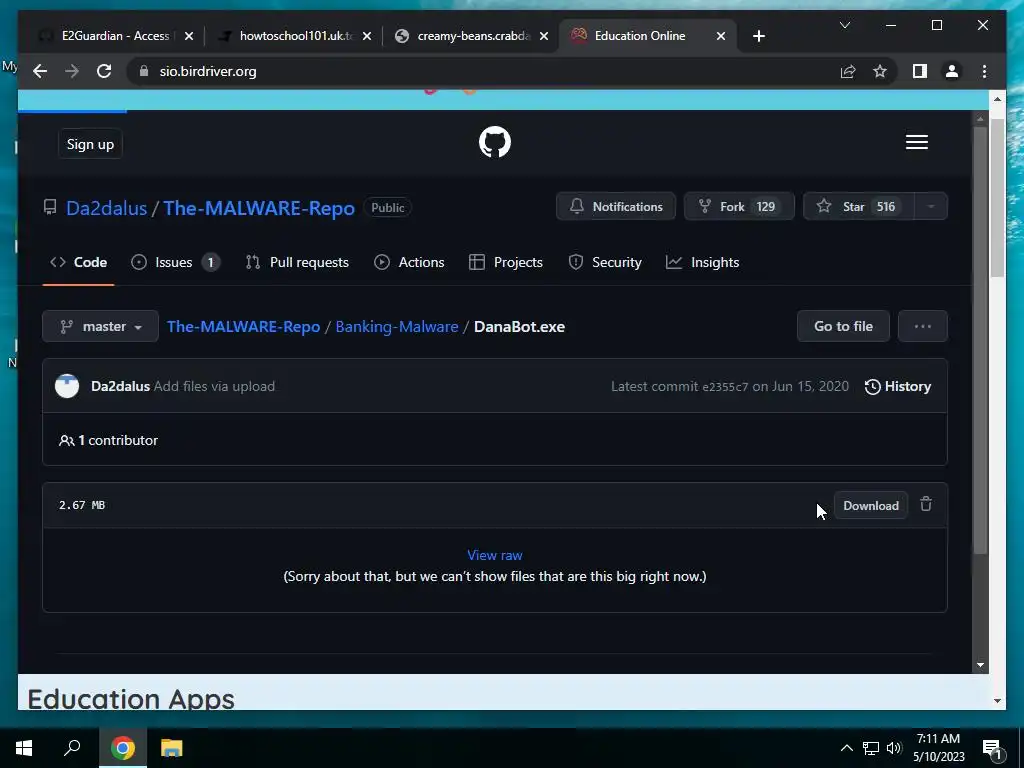This screenshot has height=768, width=1024.
Task: Click the Chrome back arrow
Action: coord(40,71)
